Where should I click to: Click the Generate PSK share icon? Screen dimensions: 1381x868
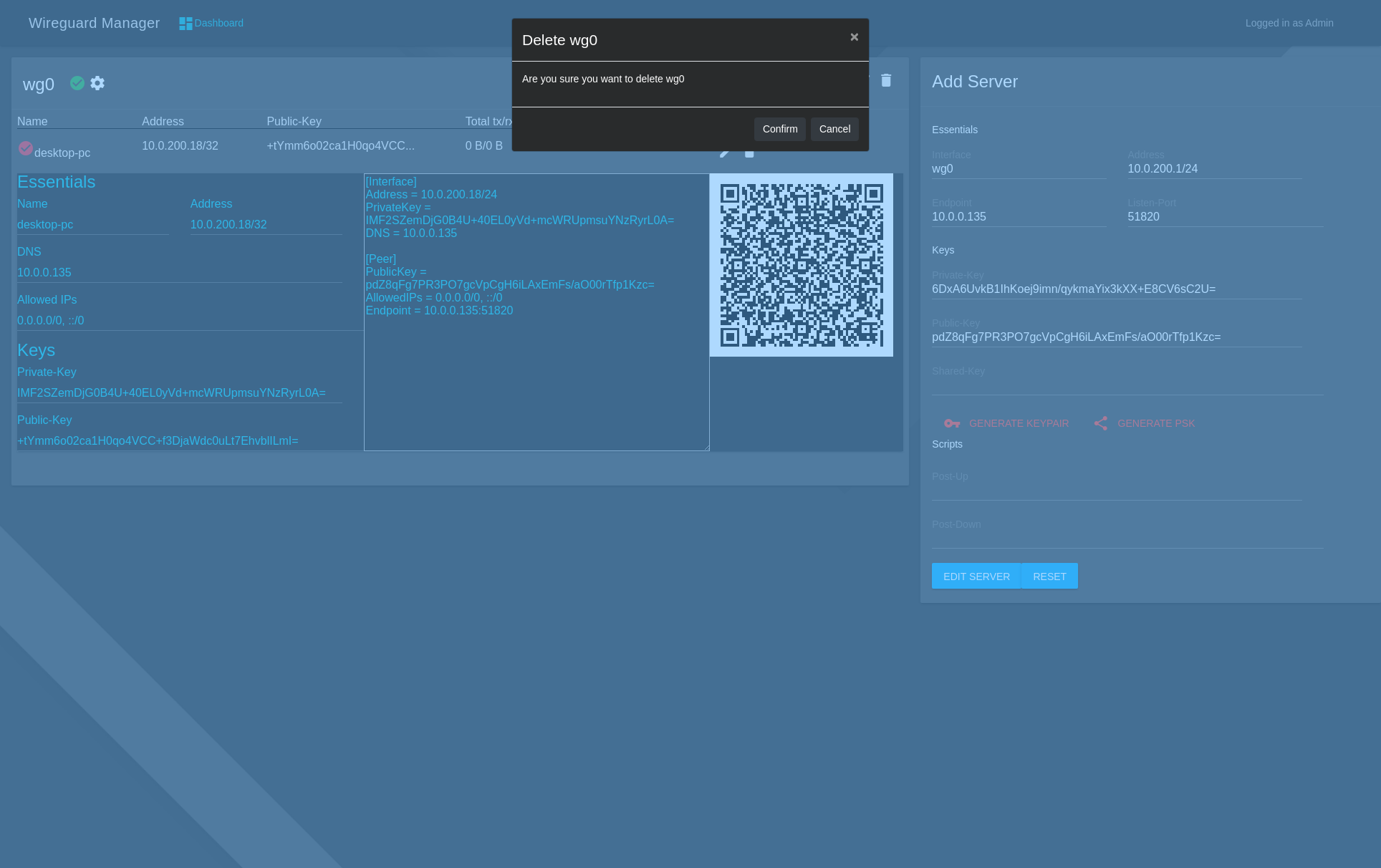pos(1100,423)
